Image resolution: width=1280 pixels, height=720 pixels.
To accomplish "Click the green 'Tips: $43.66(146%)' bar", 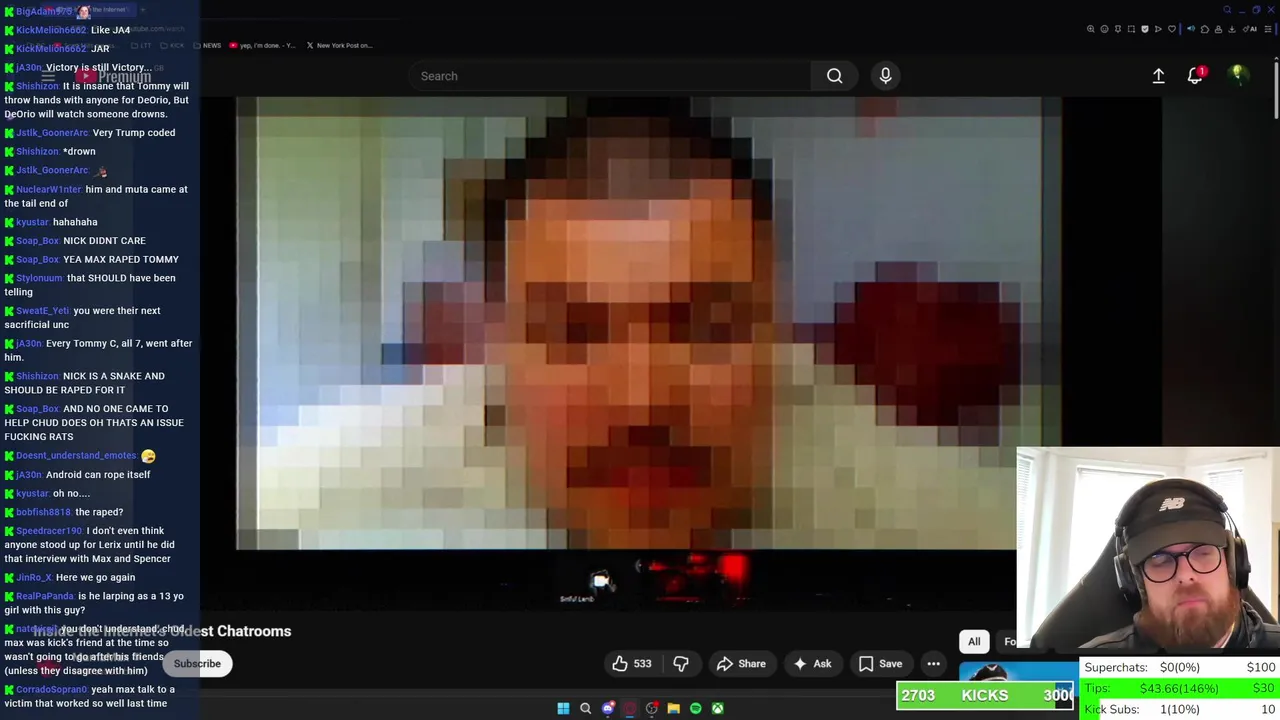I will click(1180, 688).
